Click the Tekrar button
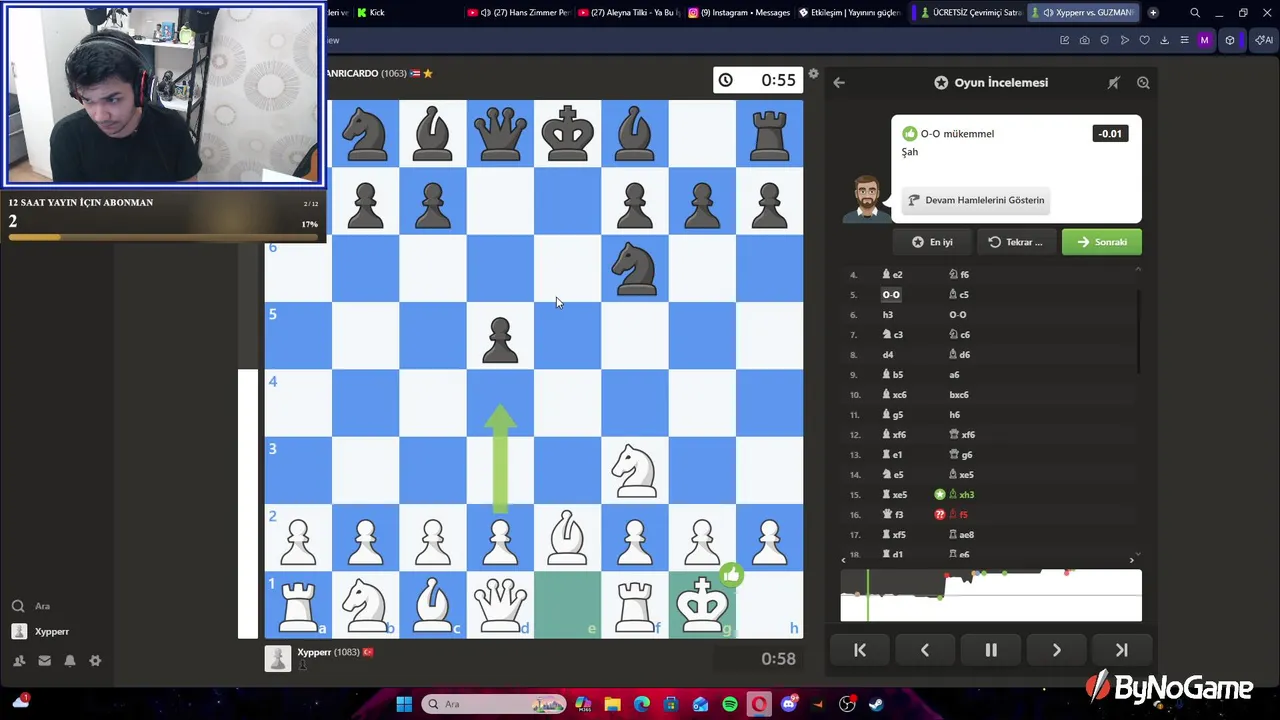Viewport: 1280px width, 720px height. [1016, 242]
